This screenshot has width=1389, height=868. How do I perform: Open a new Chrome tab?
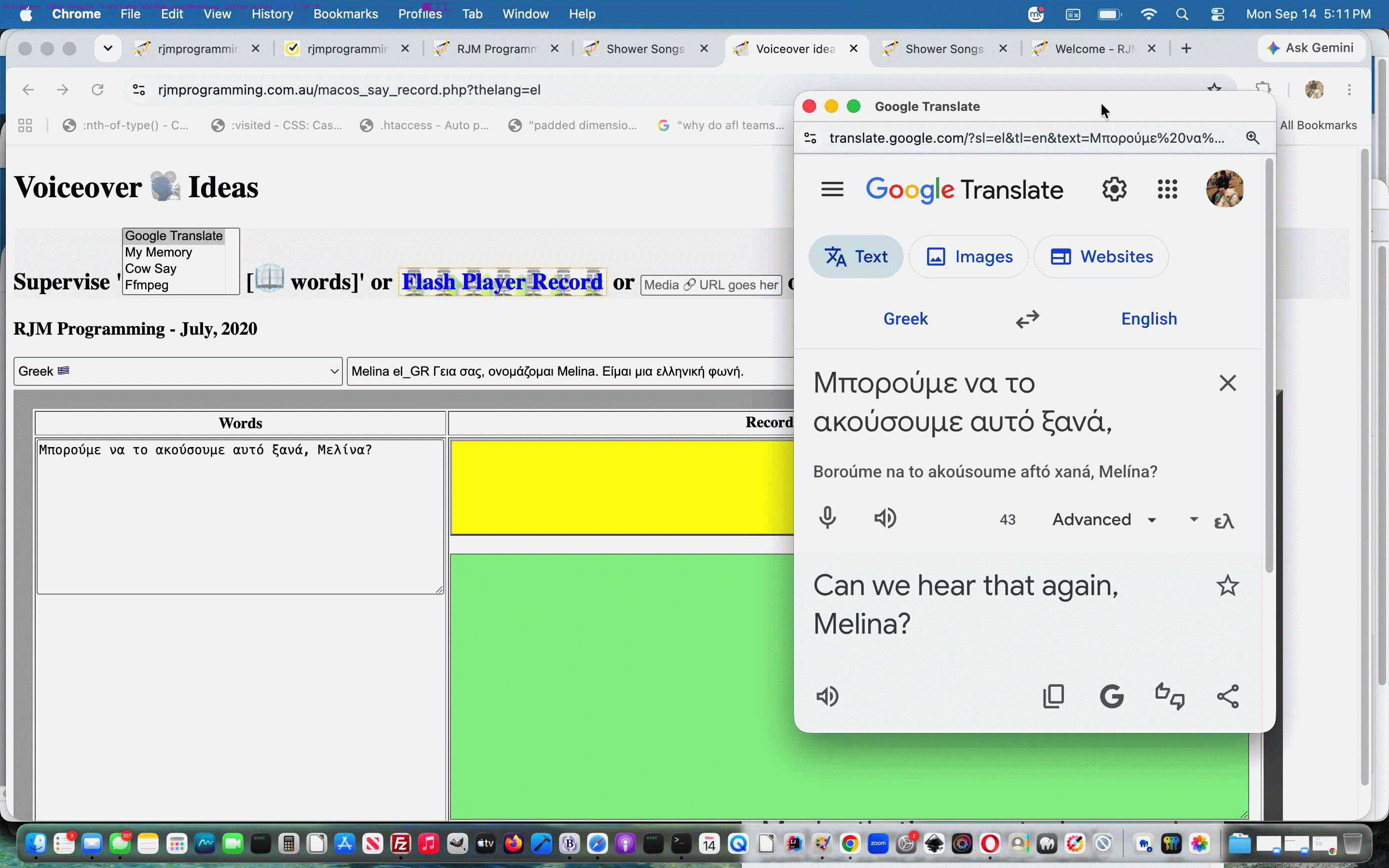(x=1186, y=49)
